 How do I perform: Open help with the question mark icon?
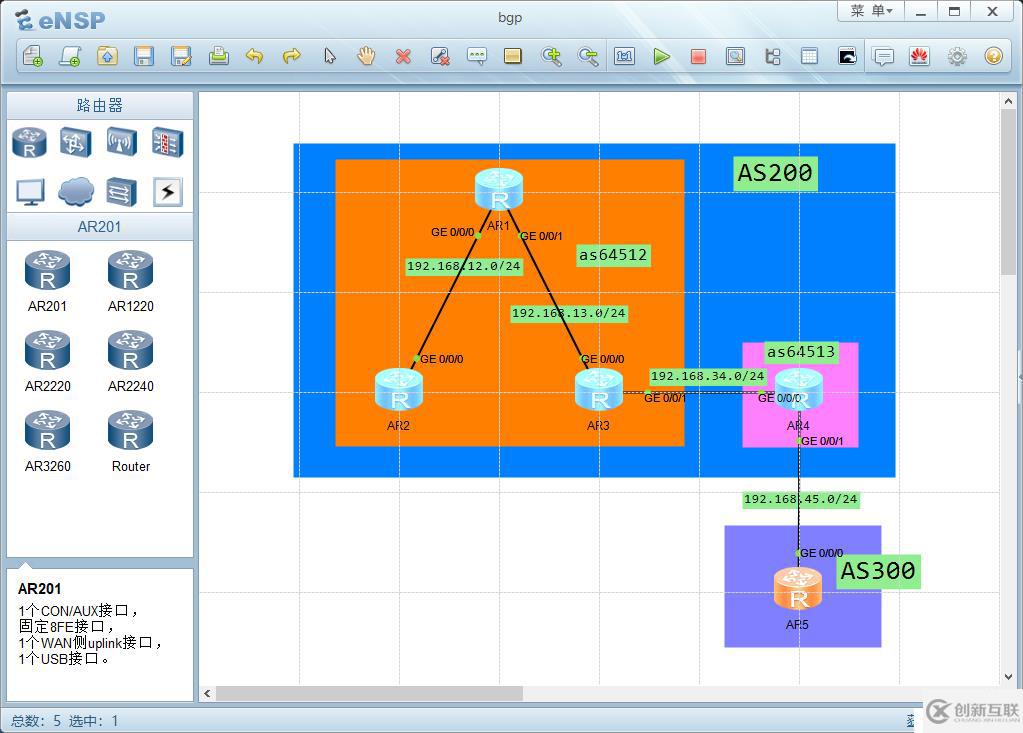pos(994,57)
